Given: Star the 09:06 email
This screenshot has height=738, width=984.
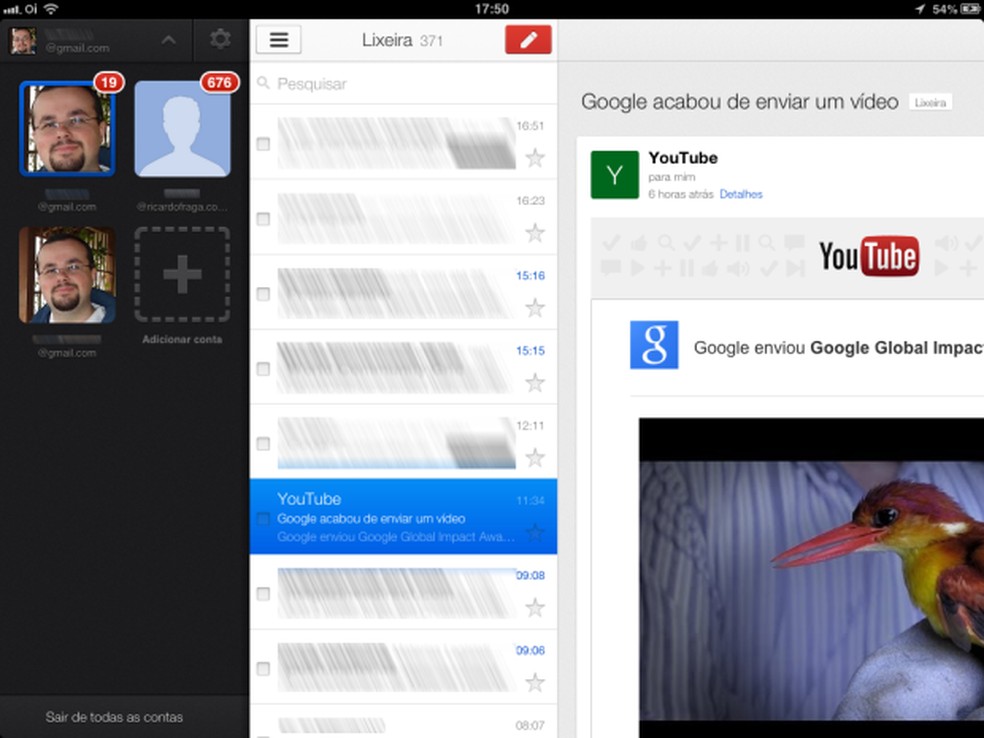Looking at the screenshot, I should tap(535, 683).
